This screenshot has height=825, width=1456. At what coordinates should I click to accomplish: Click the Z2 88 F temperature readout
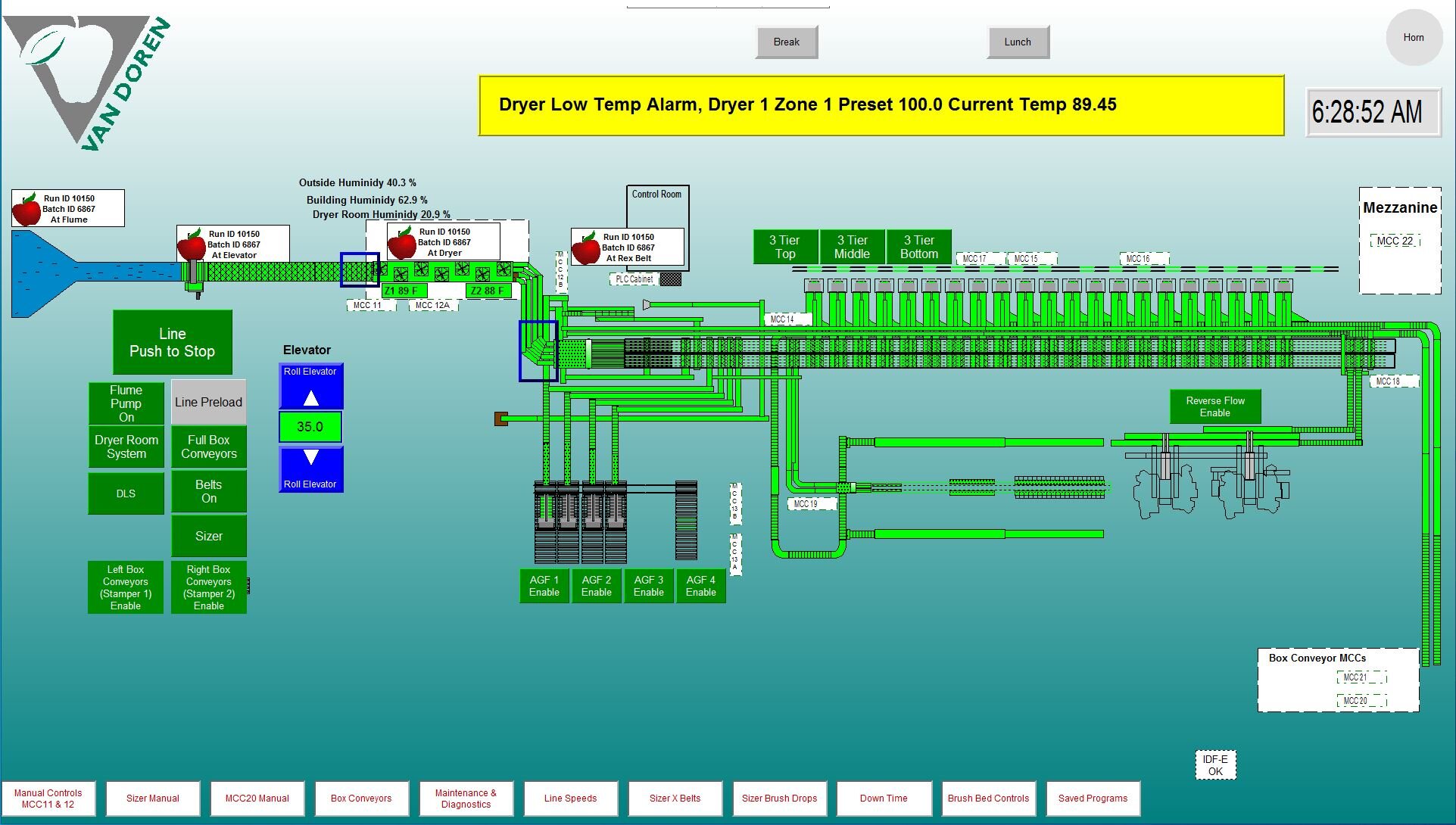click(488, 291)
